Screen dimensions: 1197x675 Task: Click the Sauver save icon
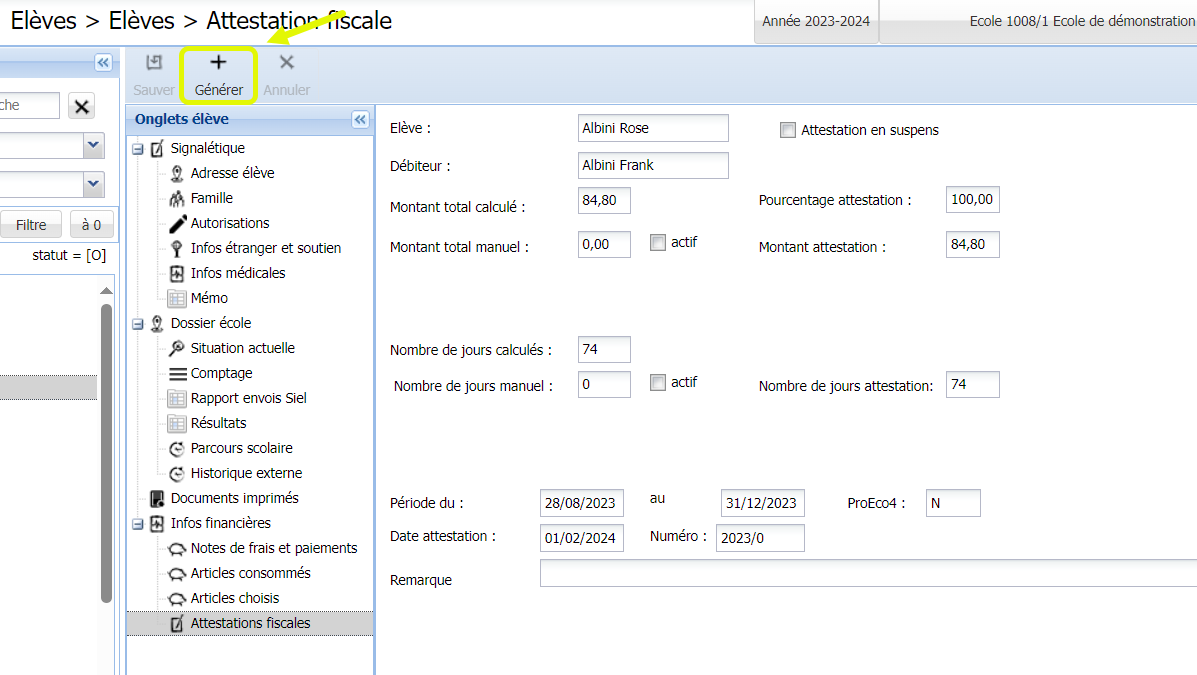(x=153, y=63)
